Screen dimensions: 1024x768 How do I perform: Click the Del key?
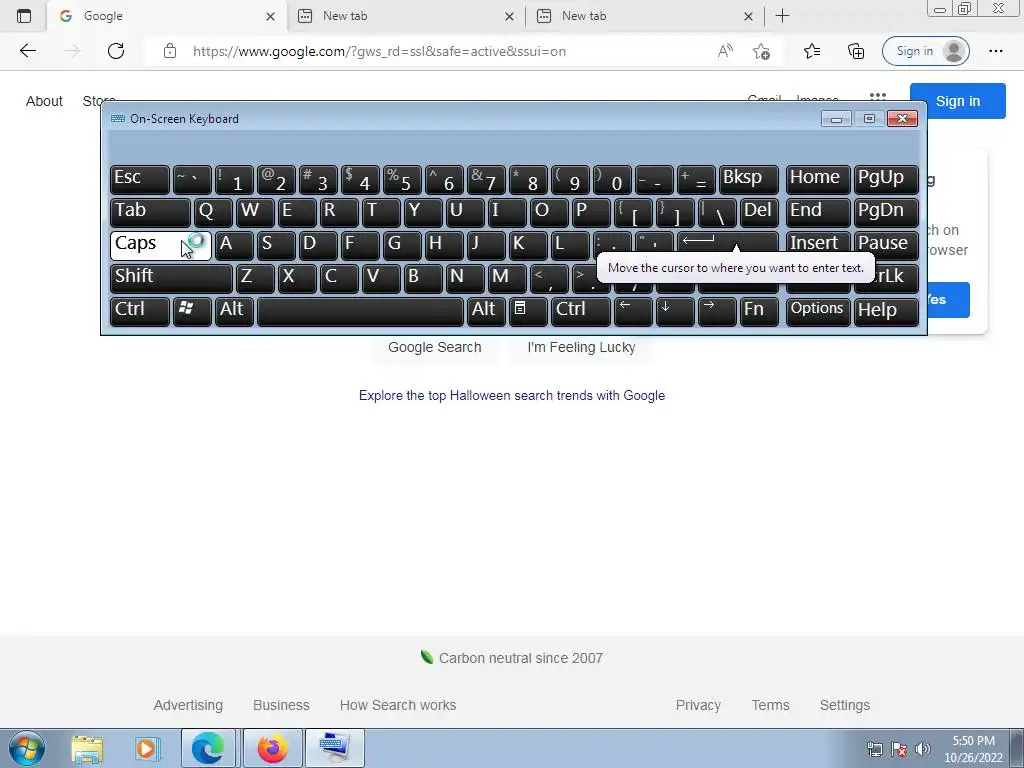[760, 213]
